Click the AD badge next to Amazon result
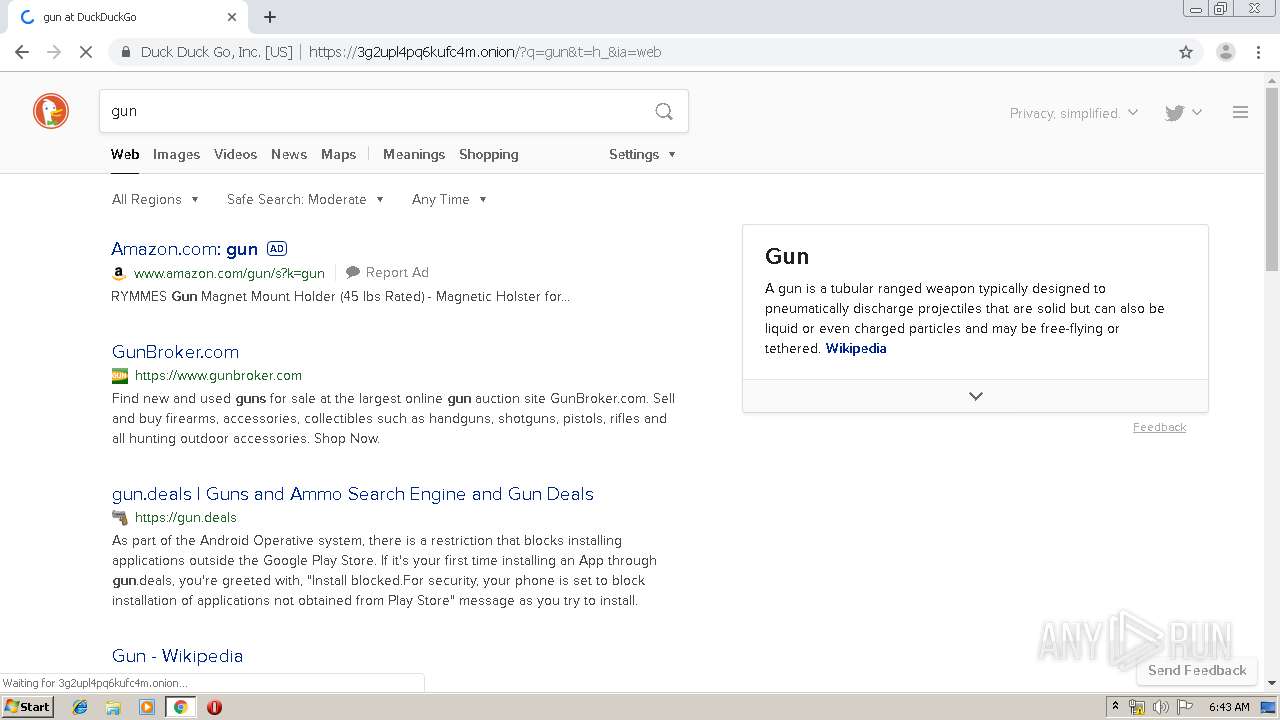The image size is (1280, 720). click(277, 249)
